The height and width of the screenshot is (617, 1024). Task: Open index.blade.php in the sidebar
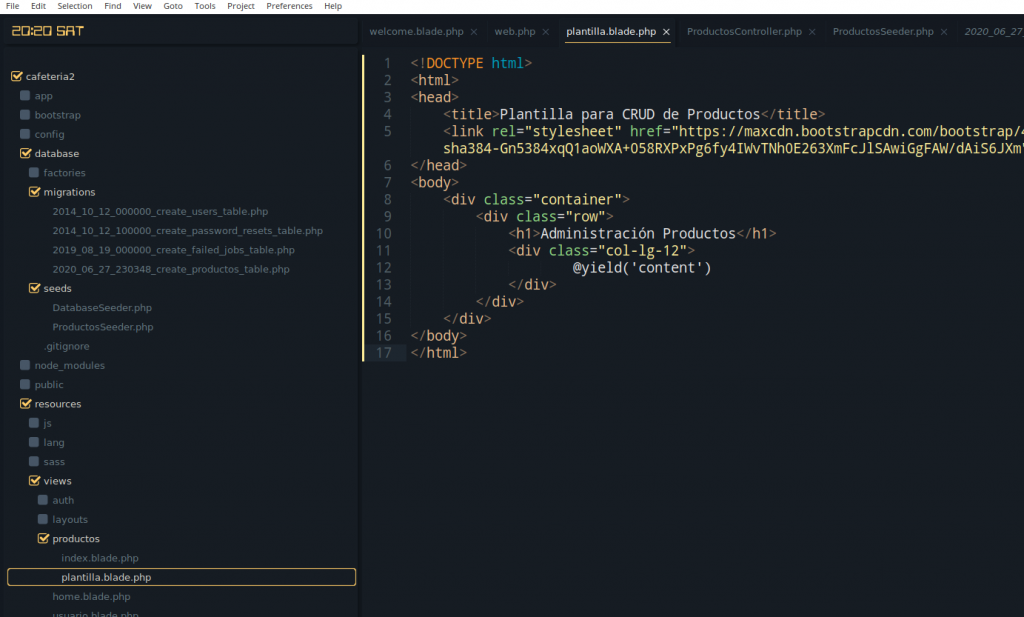tap(99, 558)
